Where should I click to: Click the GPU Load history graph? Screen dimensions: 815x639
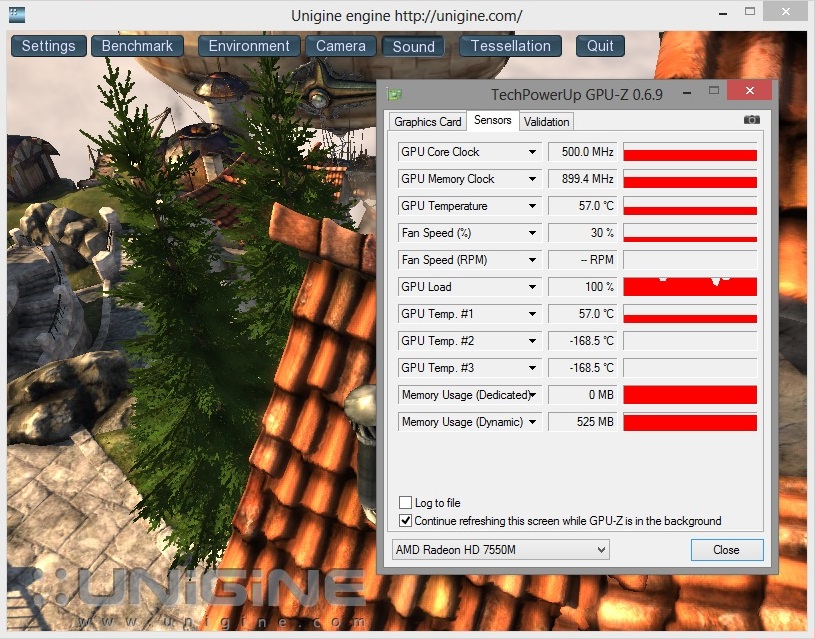click(x=690, y=287)
